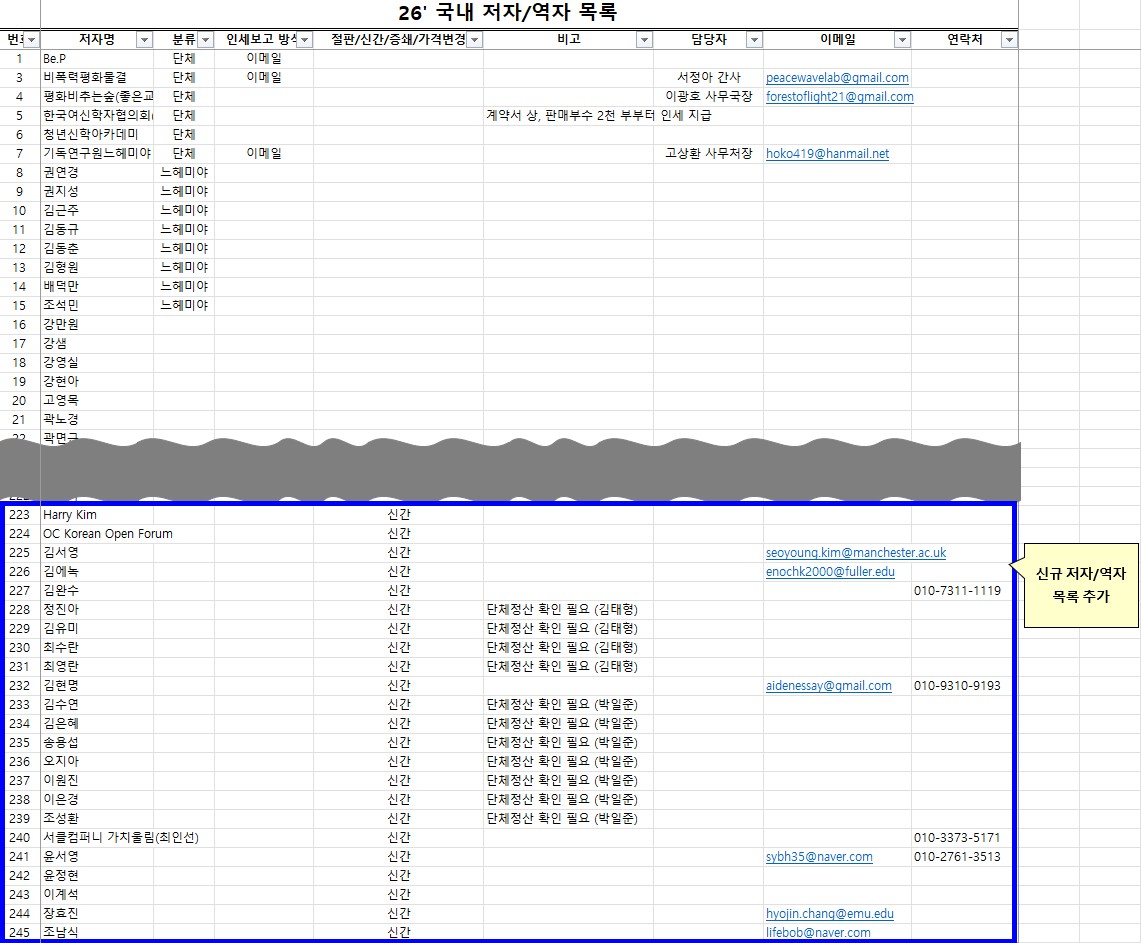Open the 담당자 column filter dropdown
This screenshot has width=1141, height=943.
[755, 40]
